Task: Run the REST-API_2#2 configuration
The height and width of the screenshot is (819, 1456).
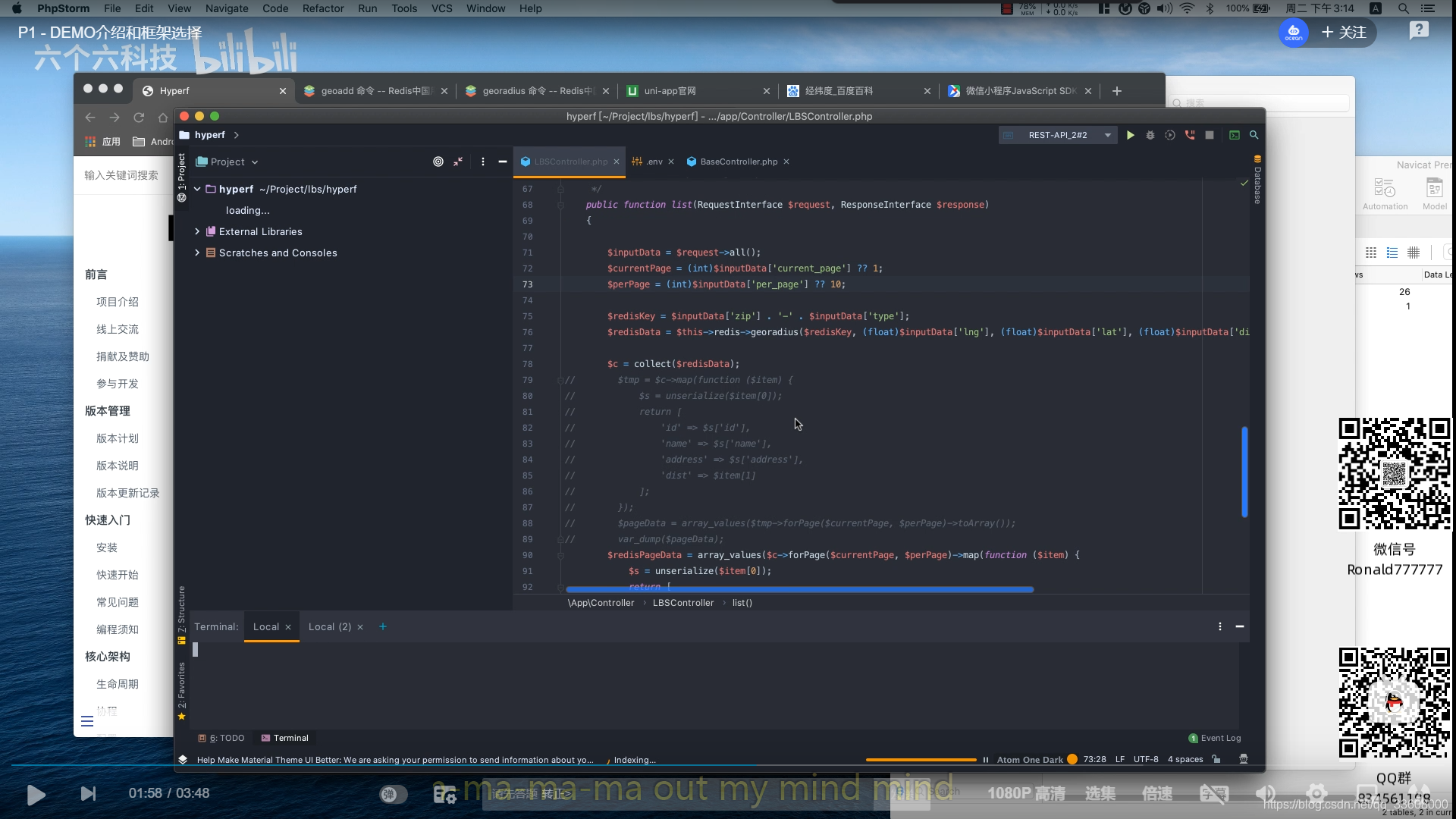Action: (x=1130, y=135)
